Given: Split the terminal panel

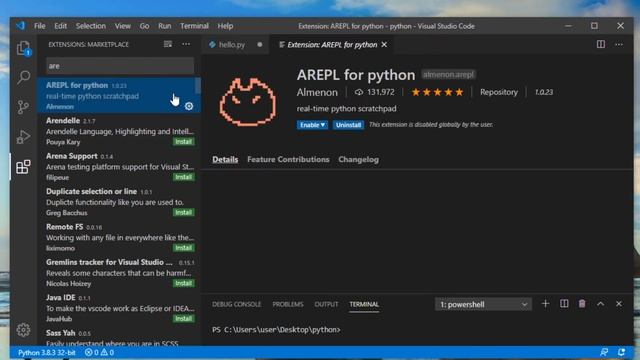Looking at the screenshot, I should [x=564, y=304].
